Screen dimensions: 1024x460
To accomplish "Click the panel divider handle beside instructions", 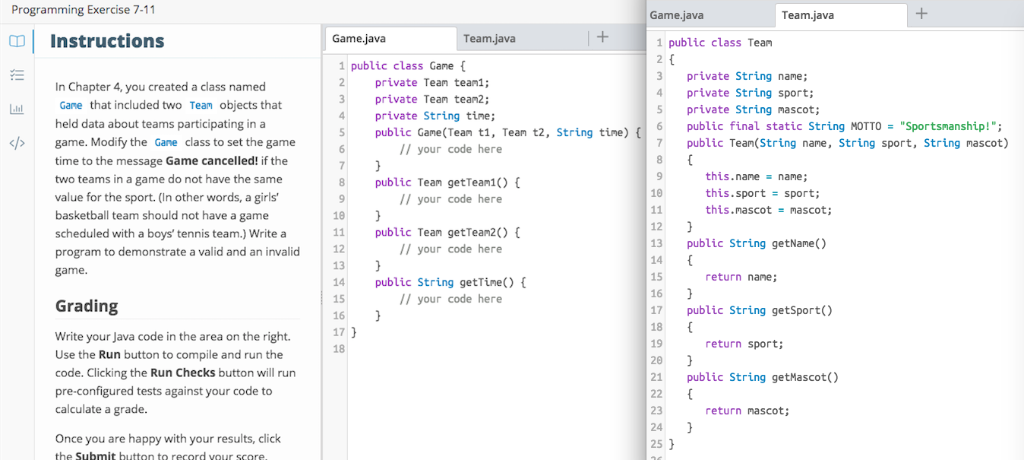I will pos(321,297).
